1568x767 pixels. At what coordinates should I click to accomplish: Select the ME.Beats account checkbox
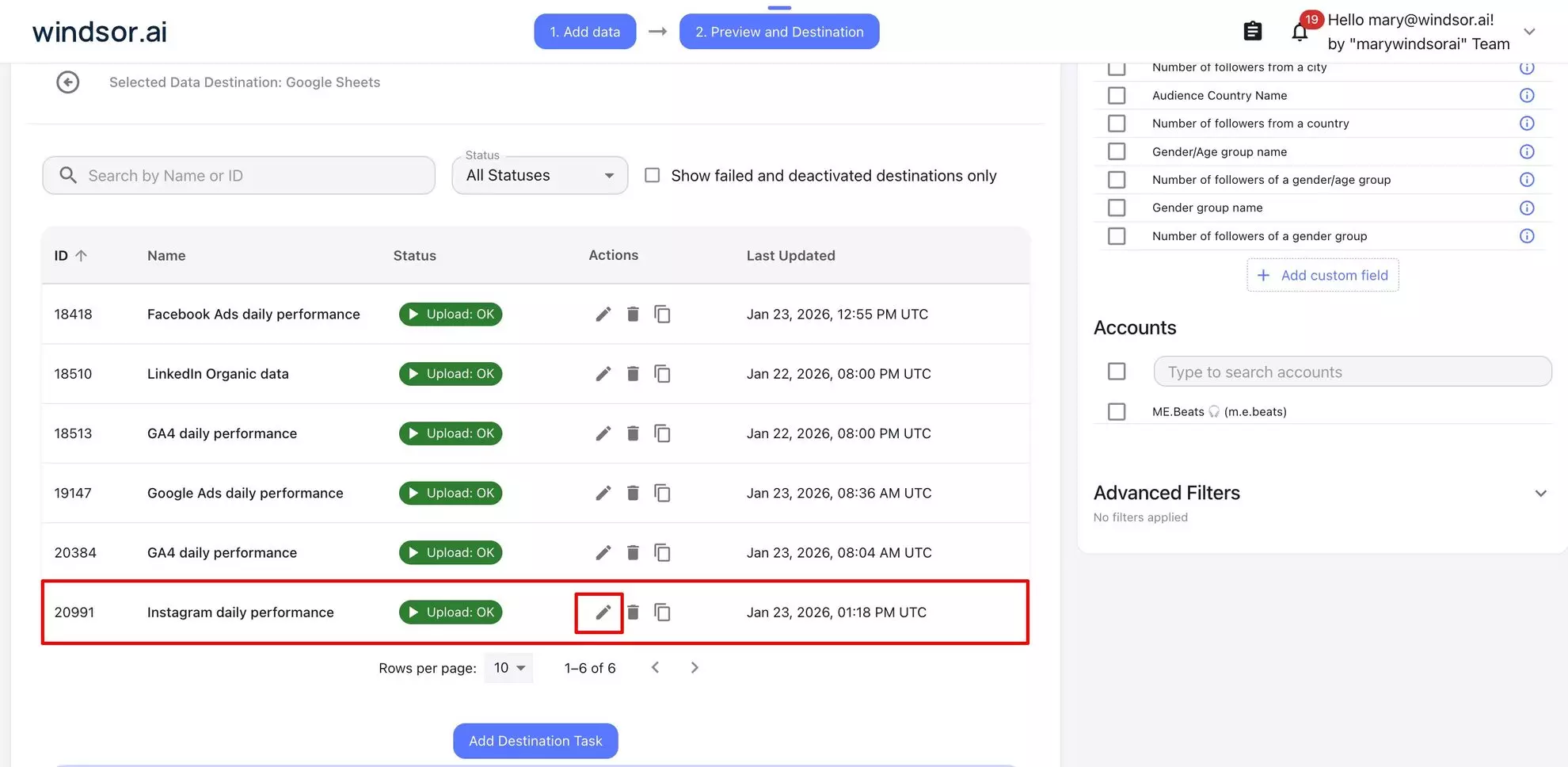1117,411
